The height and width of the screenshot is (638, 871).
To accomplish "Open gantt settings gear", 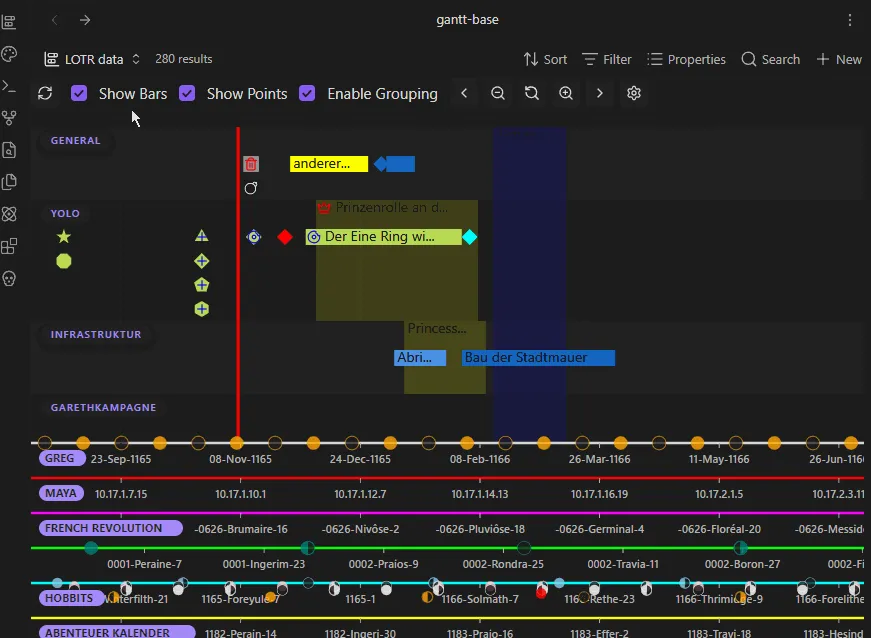I will 634,93.
